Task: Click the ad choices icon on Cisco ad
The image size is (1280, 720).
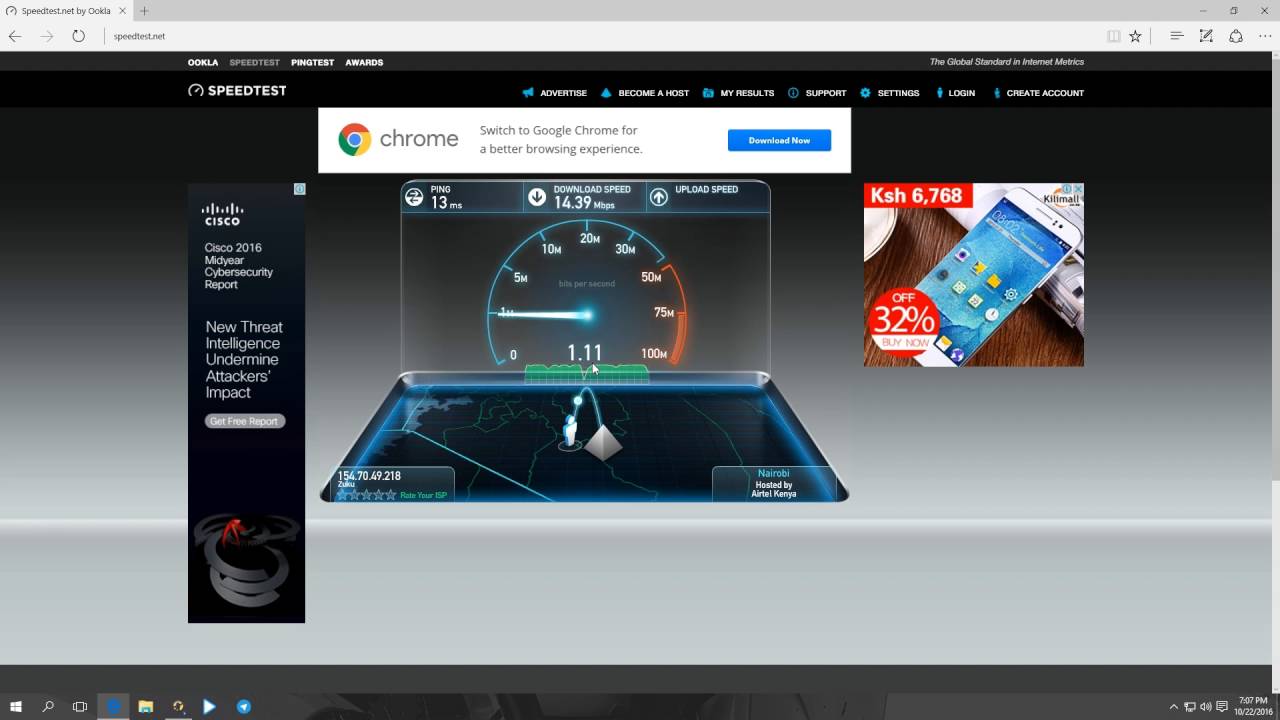Action: pos(299,189)
